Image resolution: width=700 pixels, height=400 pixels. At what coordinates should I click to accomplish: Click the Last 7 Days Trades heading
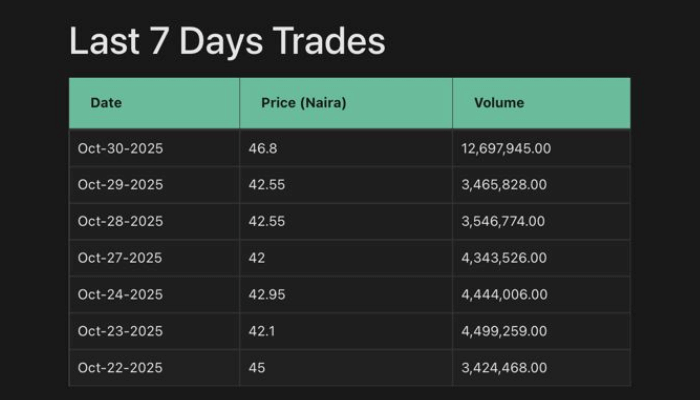pos(227,42)
